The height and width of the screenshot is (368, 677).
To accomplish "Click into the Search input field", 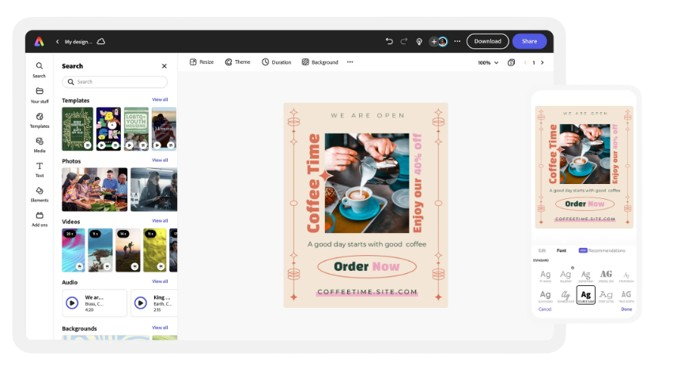I will pos(115,82).
